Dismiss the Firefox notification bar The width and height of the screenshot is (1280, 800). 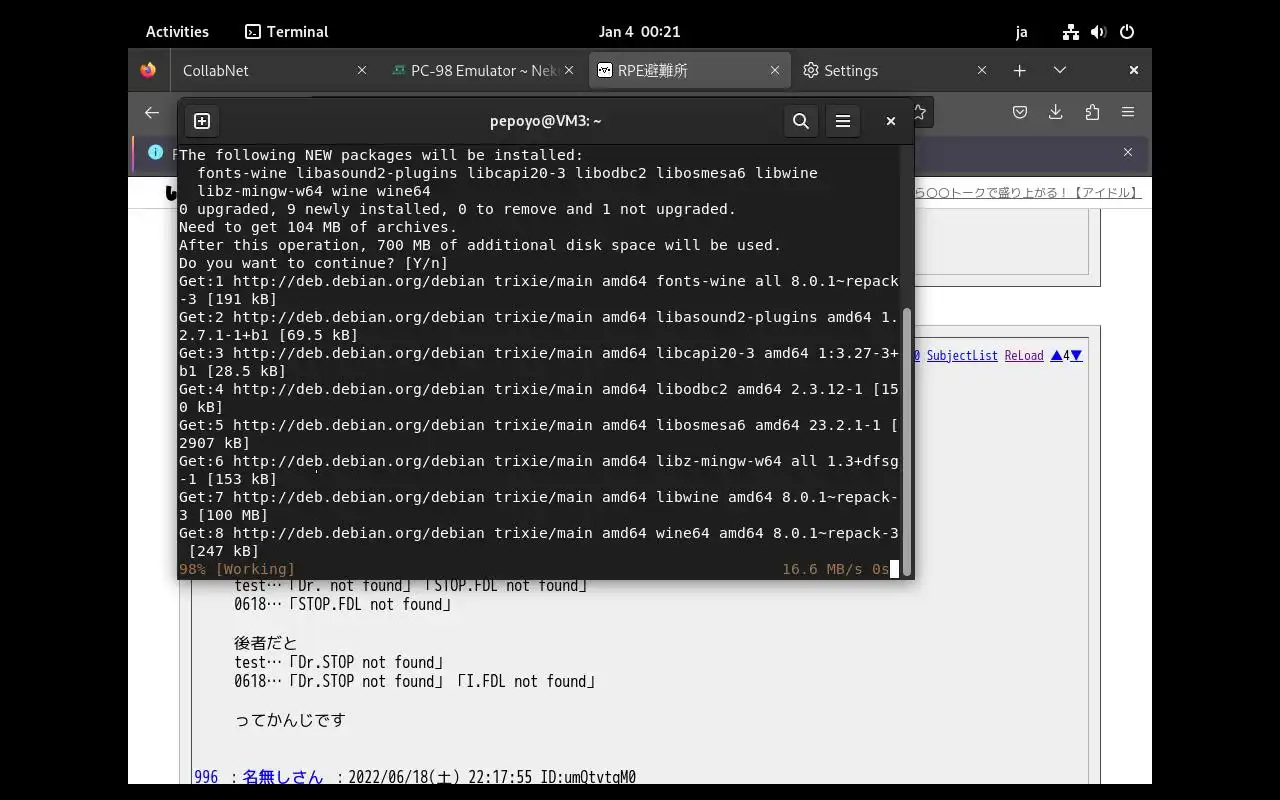(x=1128, y=153)
